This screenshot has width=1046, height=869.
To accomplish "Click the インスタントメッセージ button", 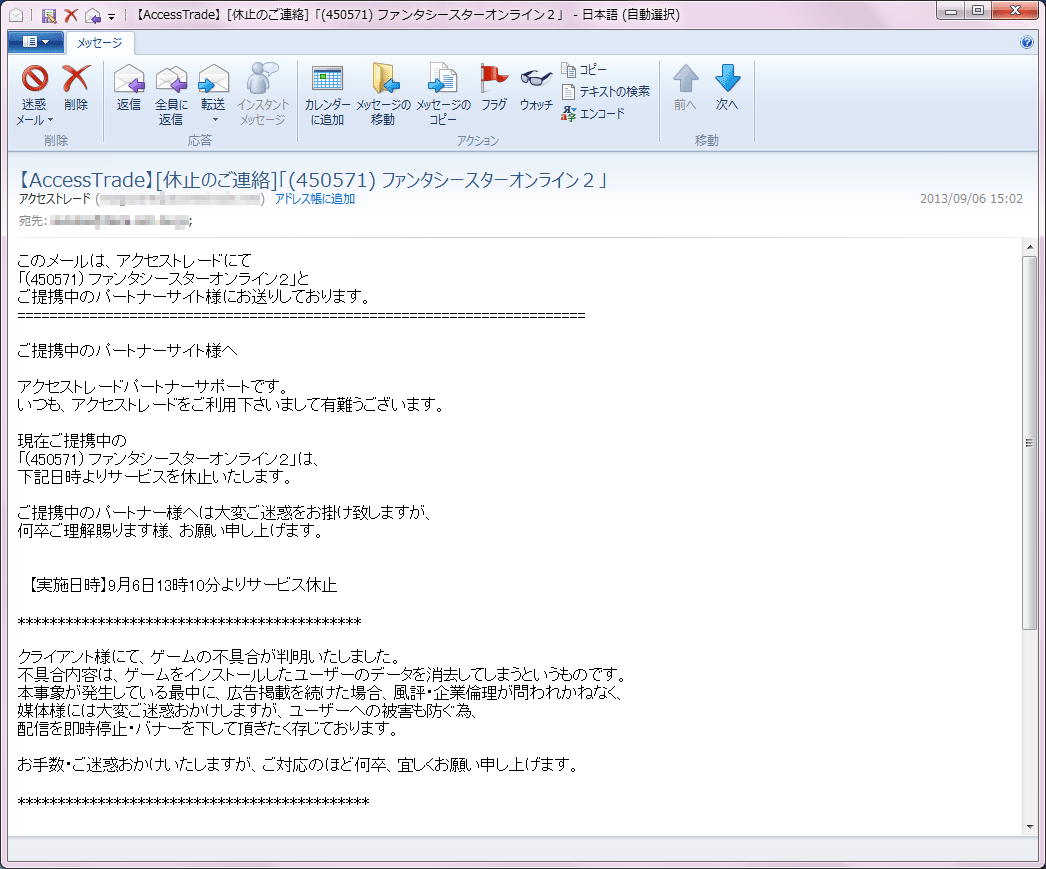I will [263, 95].
